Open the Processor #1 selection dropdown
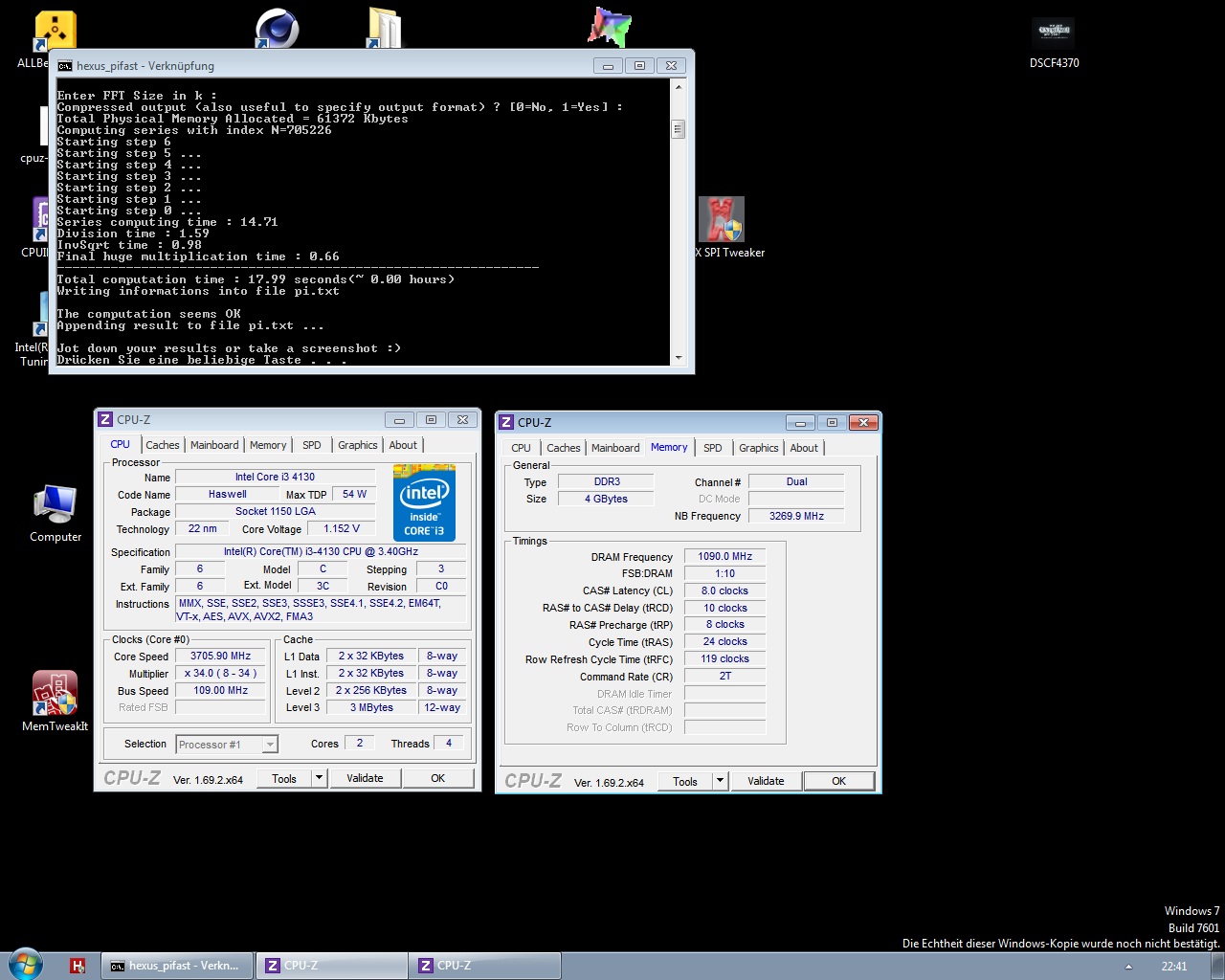Screen dimensions: 1225x980 tap(227, 745)
